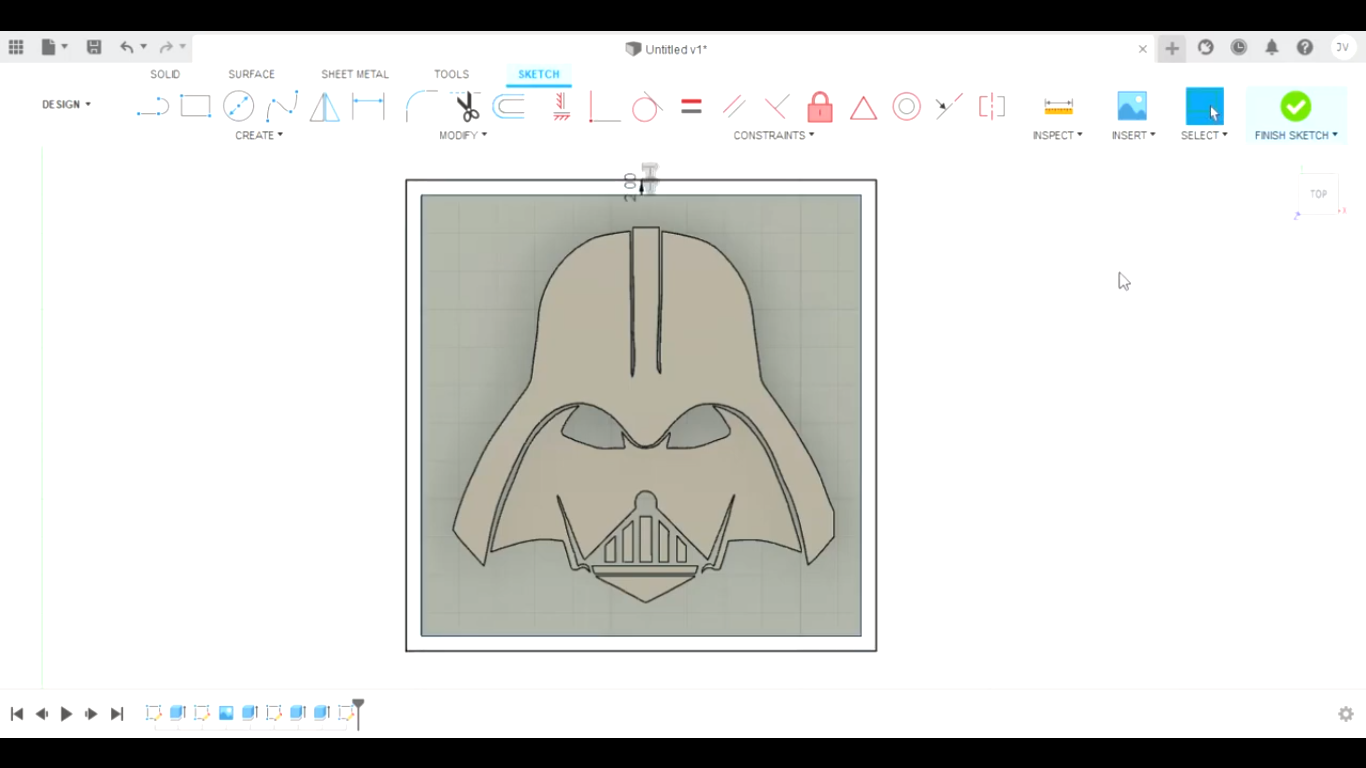The image size is (1366, 768).
Task: Open a new design tab with plus
Action: tap(1172, 48)
